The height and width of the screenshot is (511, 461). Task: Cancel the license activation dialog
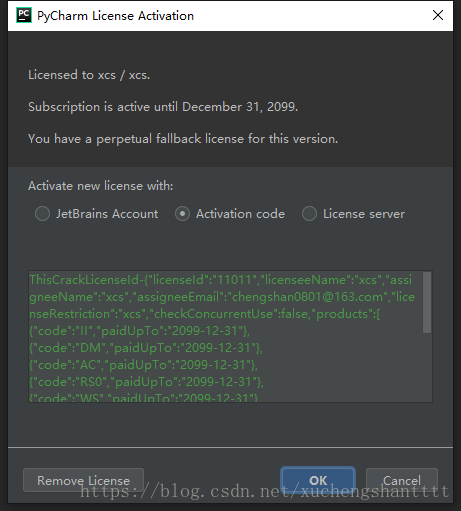coord(402,480)
